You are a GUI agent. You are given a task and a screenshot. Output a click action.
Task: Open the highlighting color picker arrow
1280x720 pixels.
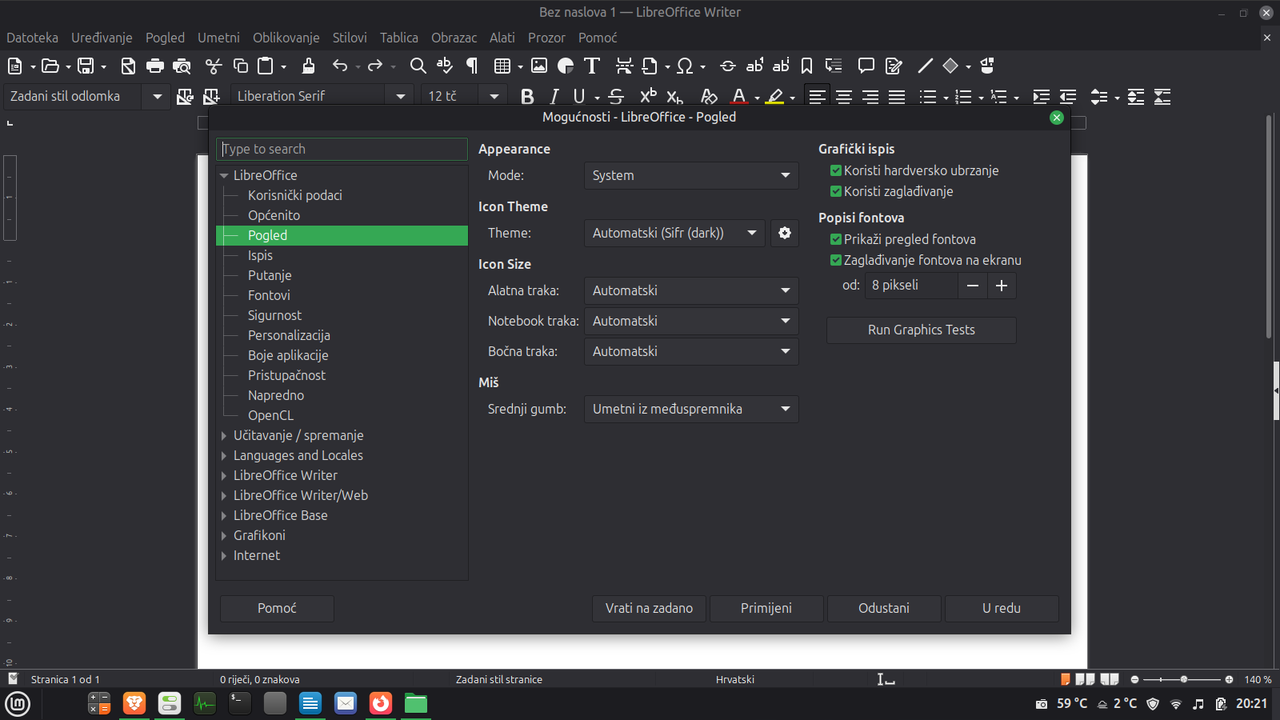(792, 97)
